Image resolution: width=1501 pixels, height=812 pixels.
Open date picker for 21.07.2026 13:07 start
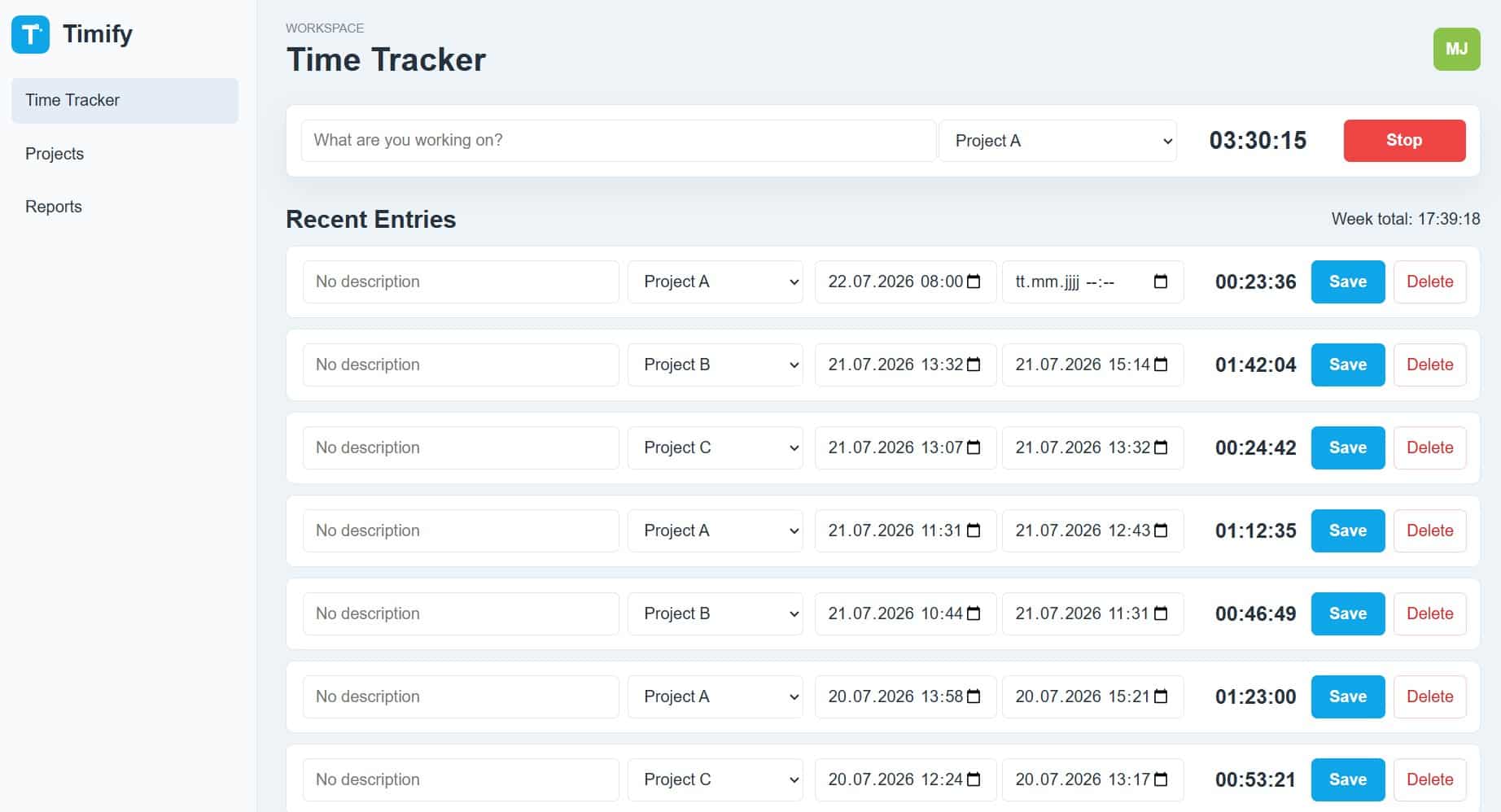click(x=974, y=447)
